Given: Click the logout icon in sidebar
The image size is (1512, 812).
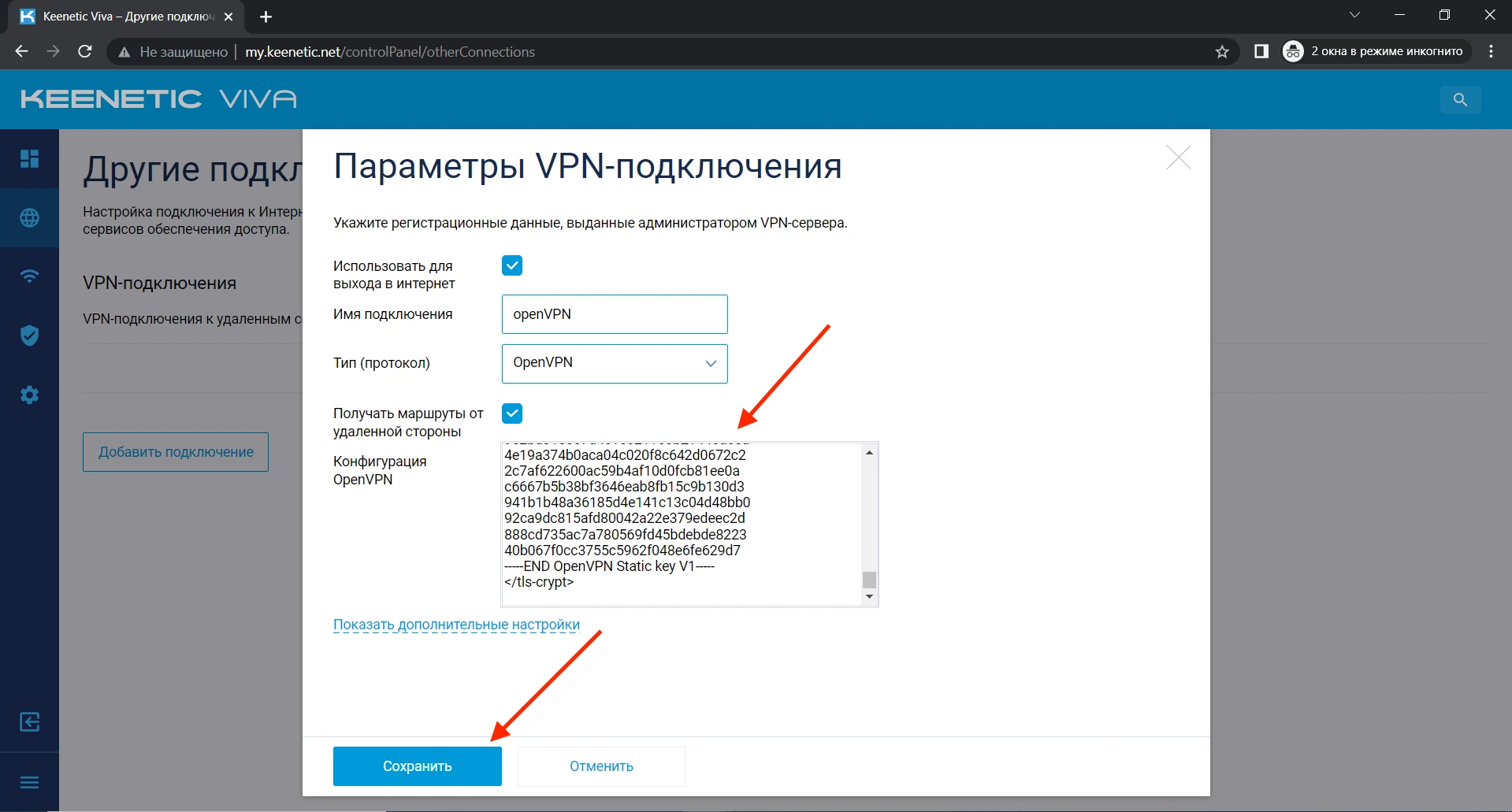Looking at the screenshot, I should click(29, 722).
